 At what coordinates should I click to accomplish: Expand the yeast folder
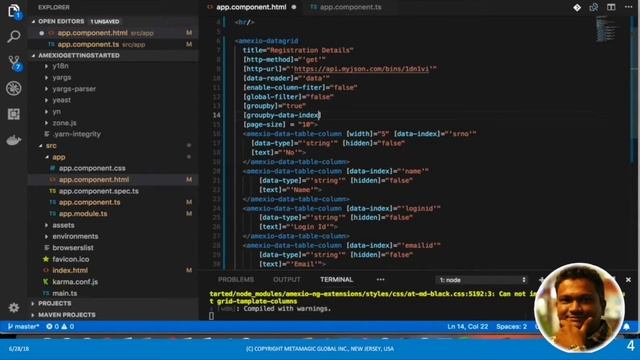tap(61, 100)
